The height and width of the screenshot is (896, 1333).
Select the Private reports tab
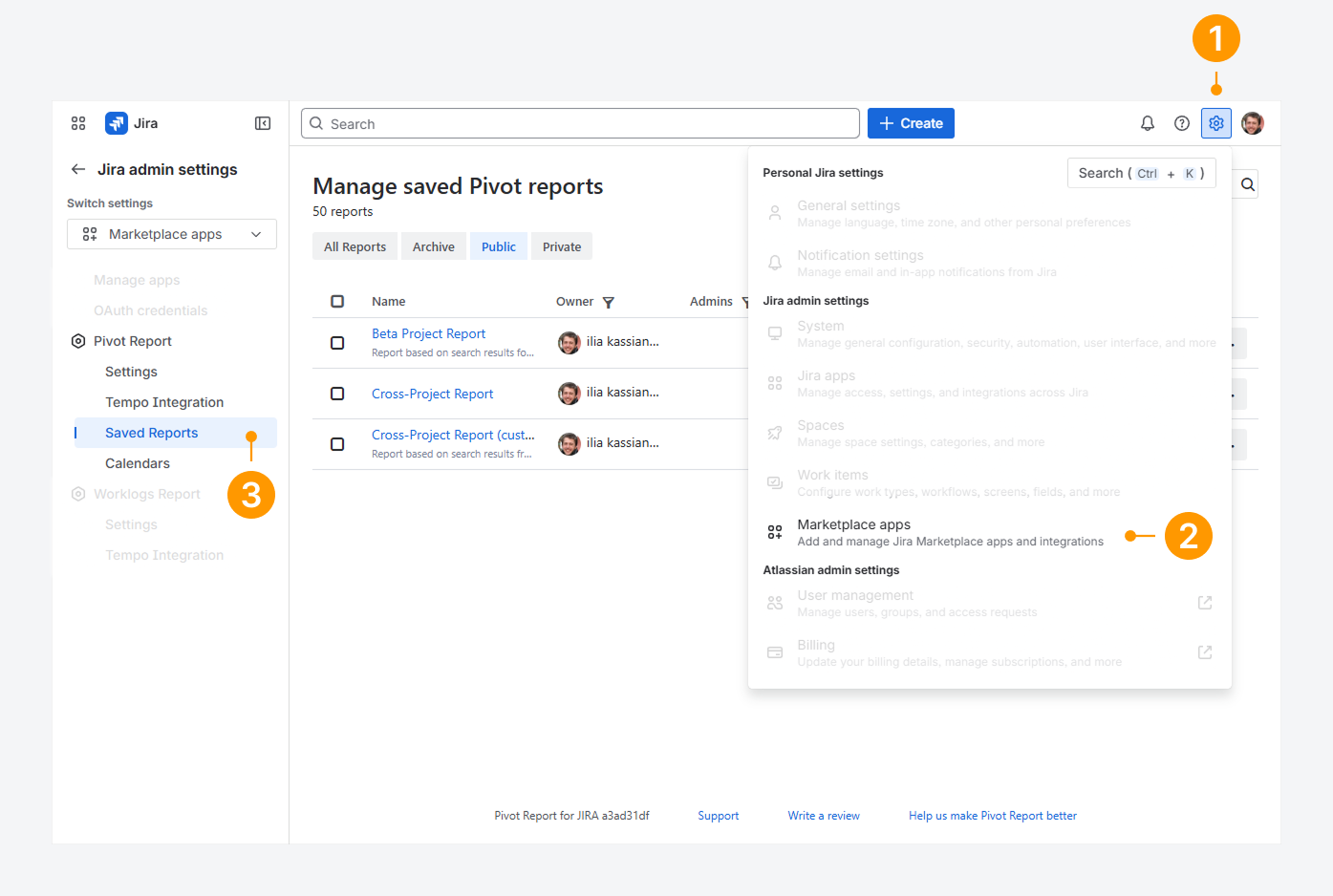pos(562,246)
